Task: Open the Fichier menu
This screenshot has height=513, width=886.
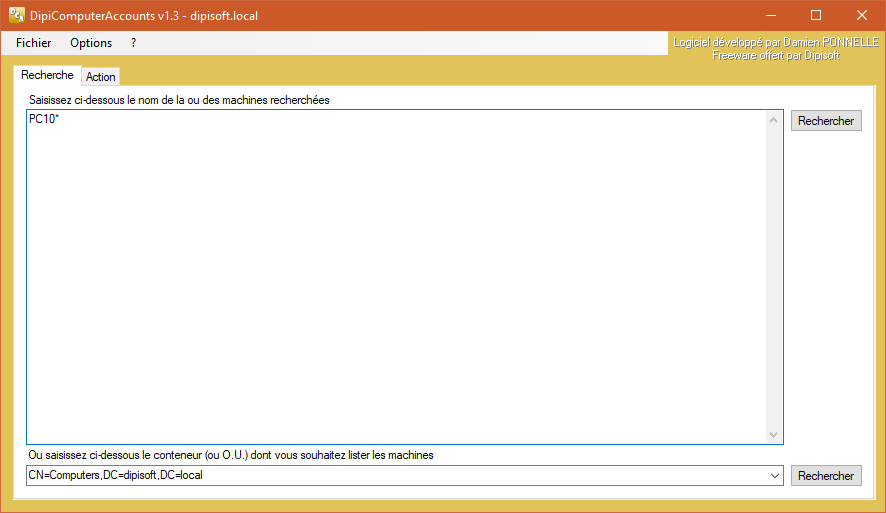Action: [34, 43]
